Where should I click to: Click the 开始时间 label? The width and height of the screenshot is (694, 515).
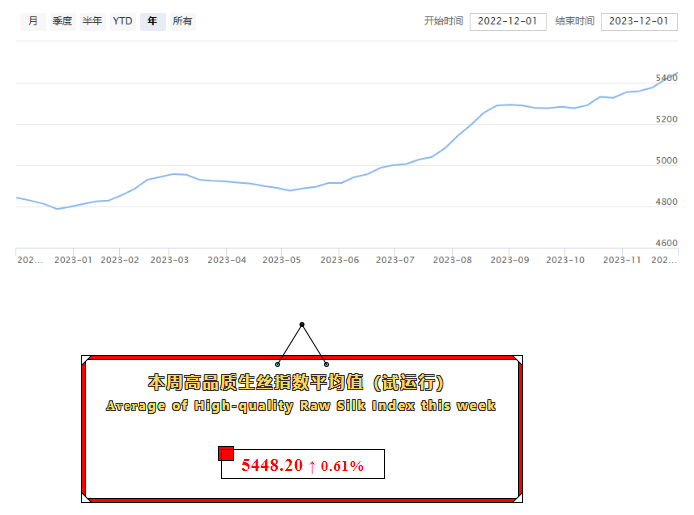443,21
